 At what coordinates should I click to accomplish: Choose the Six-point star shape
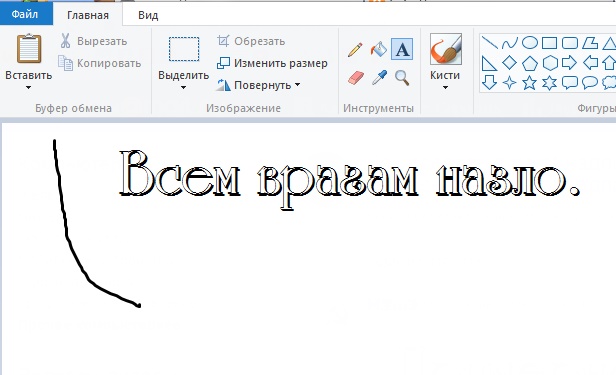[550, 82]
